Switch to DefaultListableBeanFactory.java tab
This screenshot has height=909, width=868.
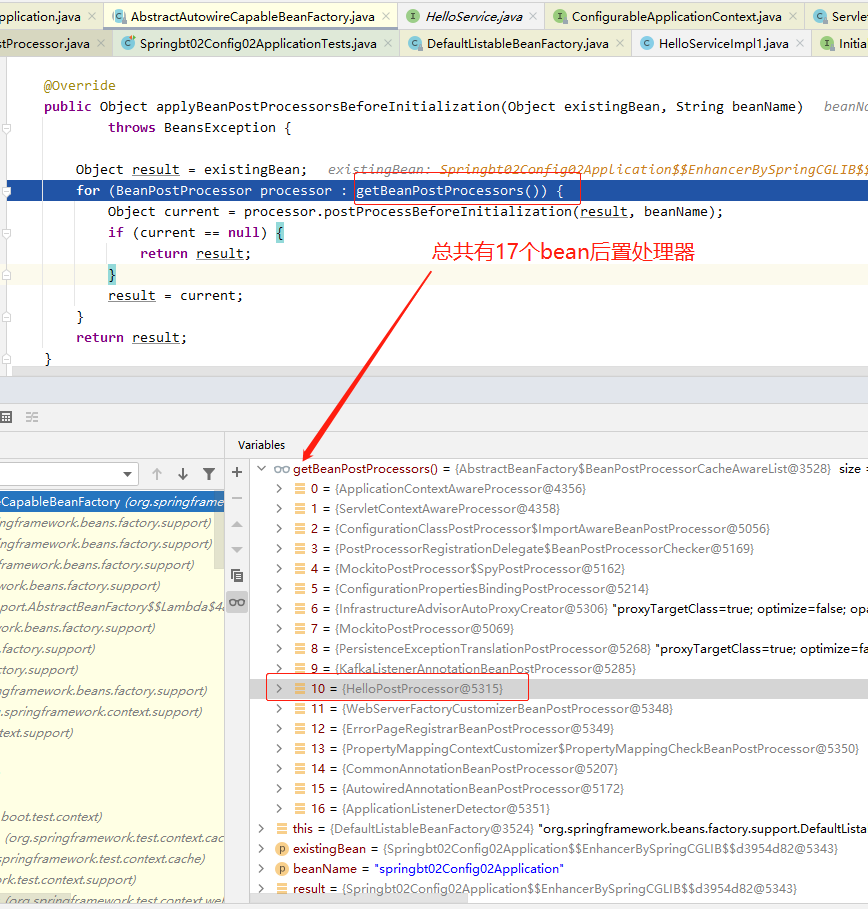pos(517,43)
